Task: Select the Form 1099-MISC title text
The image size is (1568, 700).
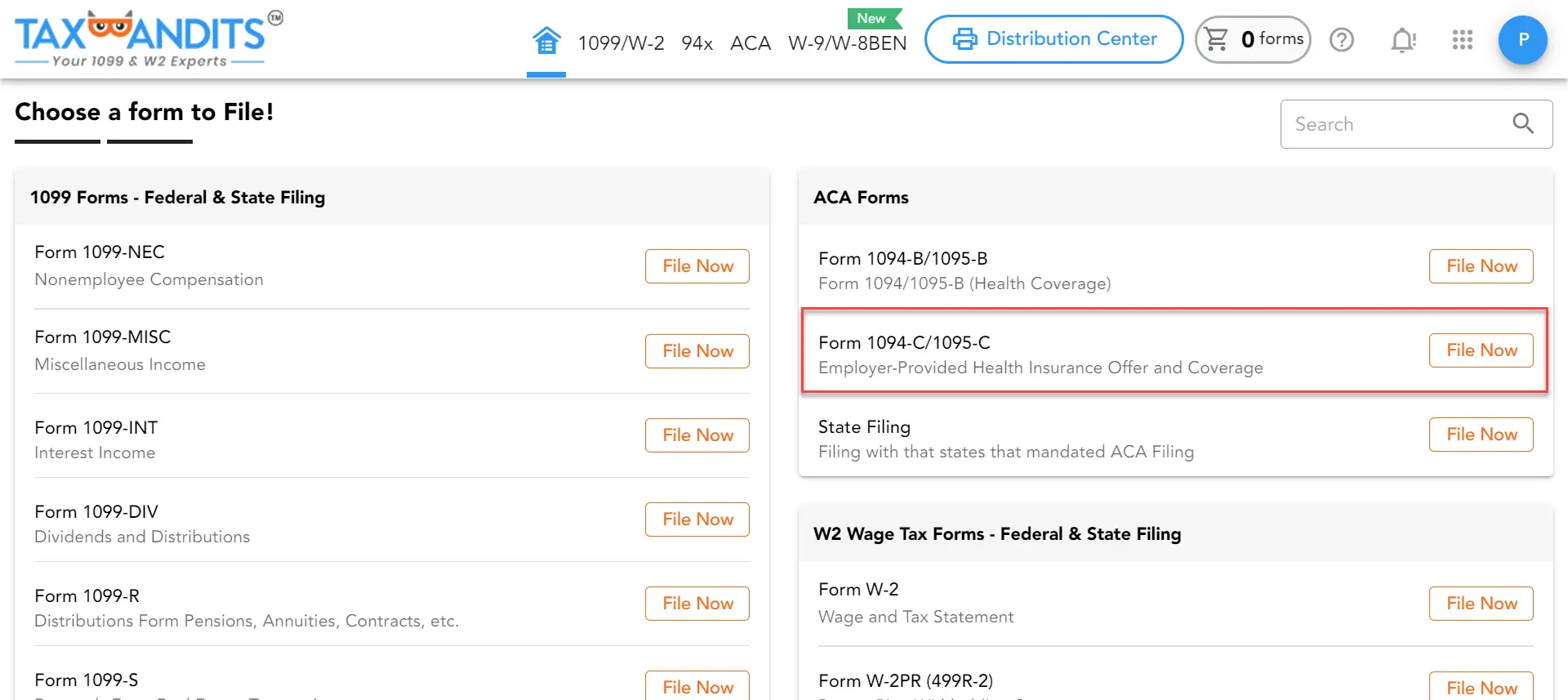Action: (x=103, y=337)
